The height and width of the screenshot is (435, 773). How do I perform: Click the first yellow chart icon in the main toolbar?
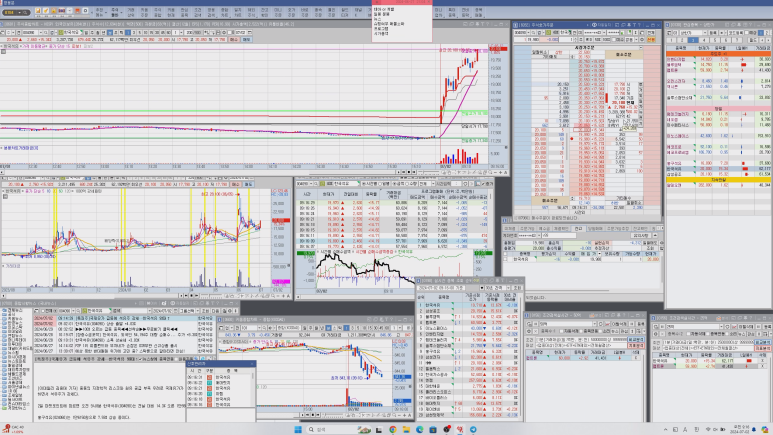point(38,11)
